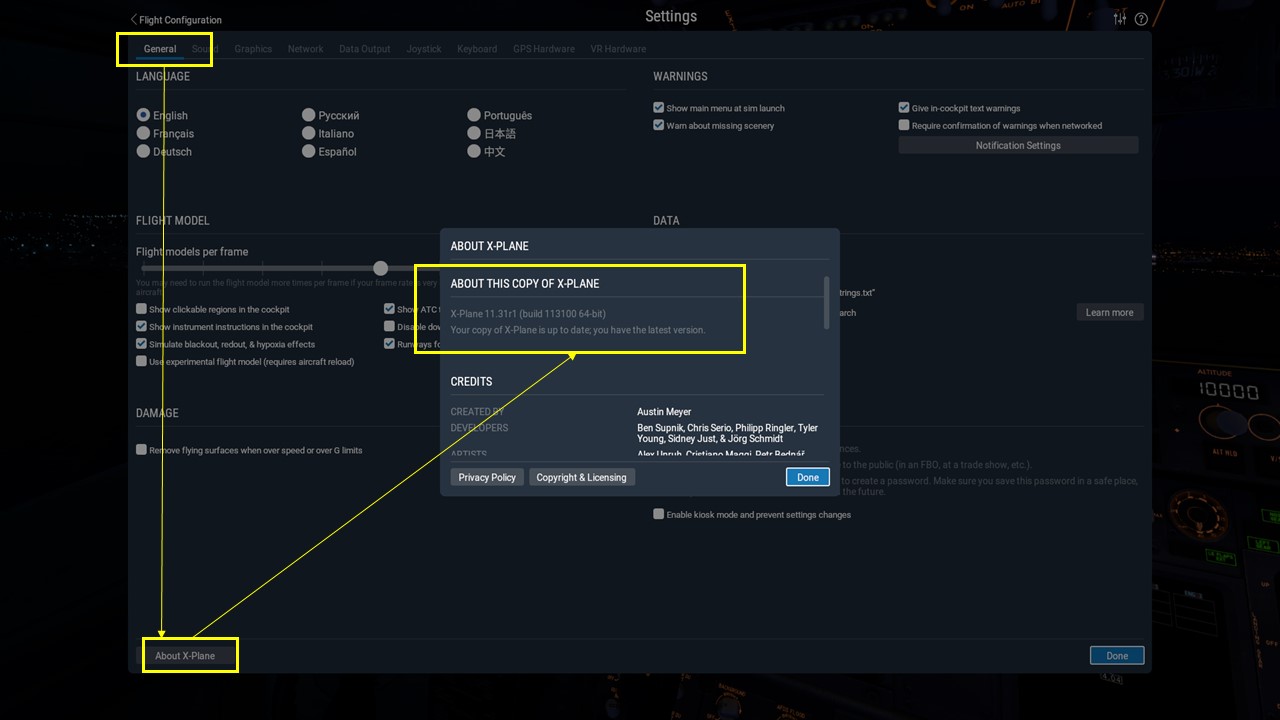Open the Keyboard tab

pos(477,49)
